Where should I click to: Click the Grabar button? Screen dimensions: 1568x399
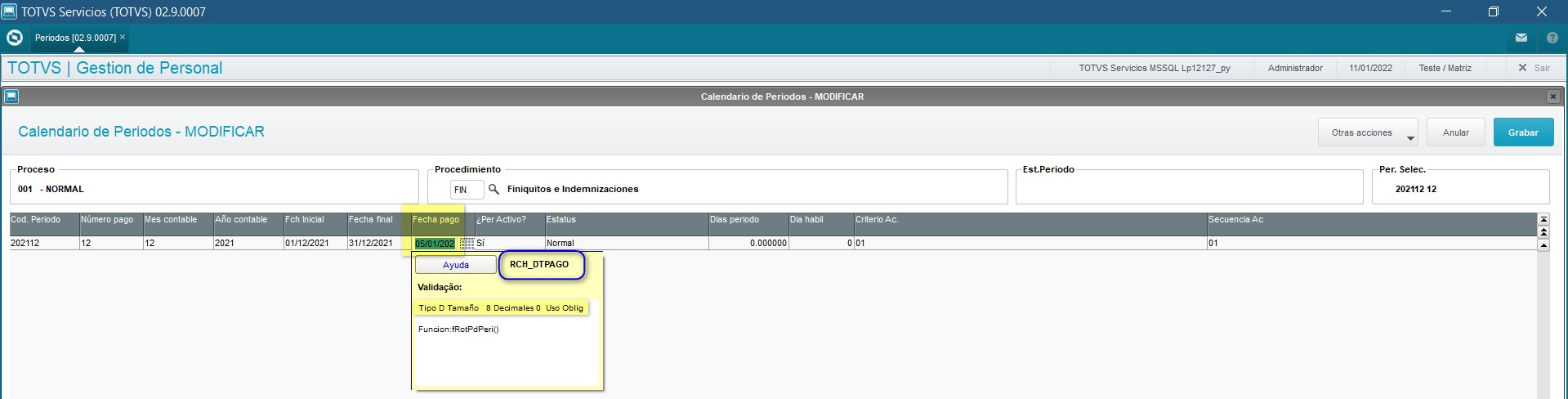click(1523, 132)
